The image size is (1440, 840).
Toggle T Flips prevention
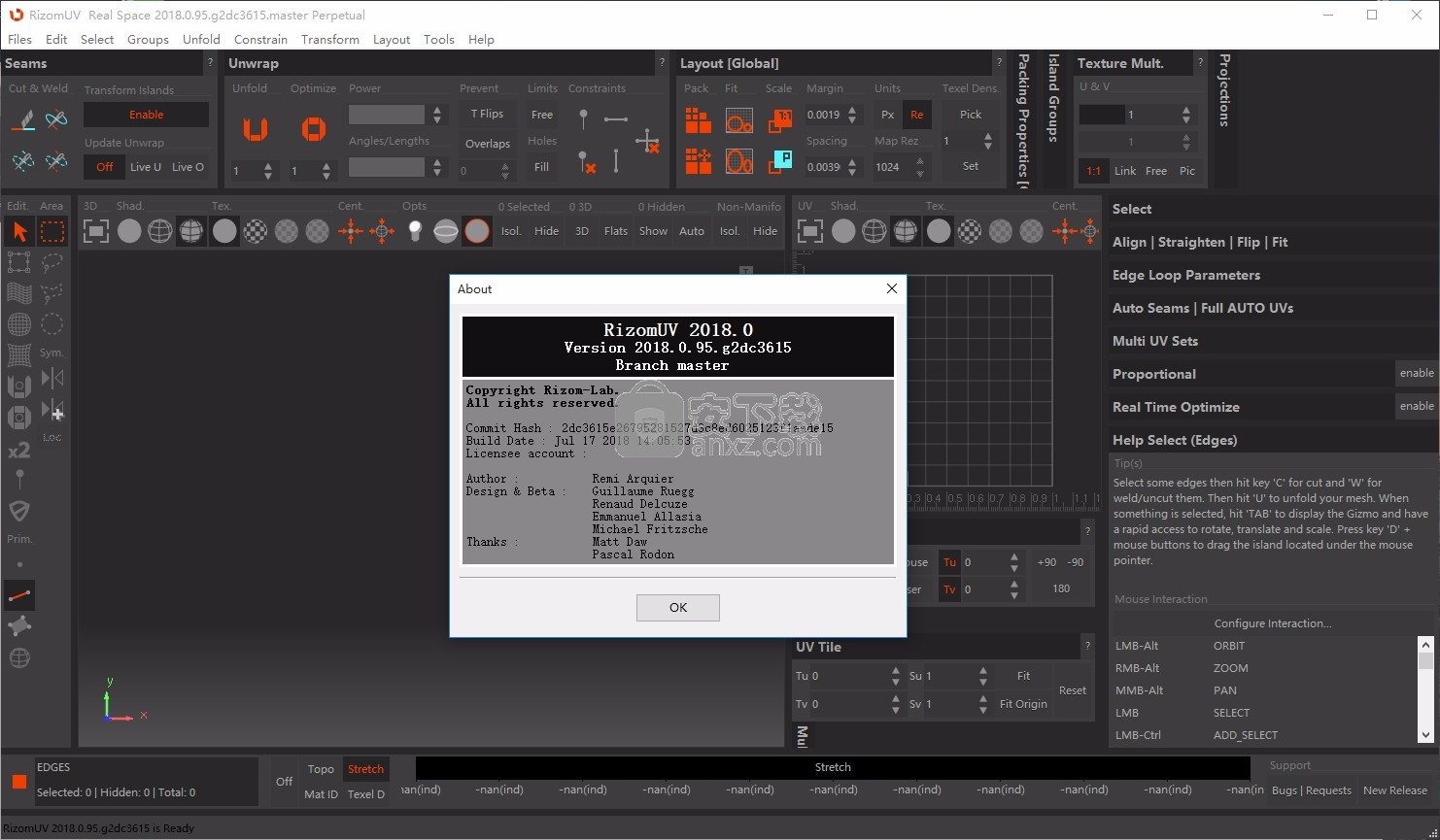click(x=487, y=114)
